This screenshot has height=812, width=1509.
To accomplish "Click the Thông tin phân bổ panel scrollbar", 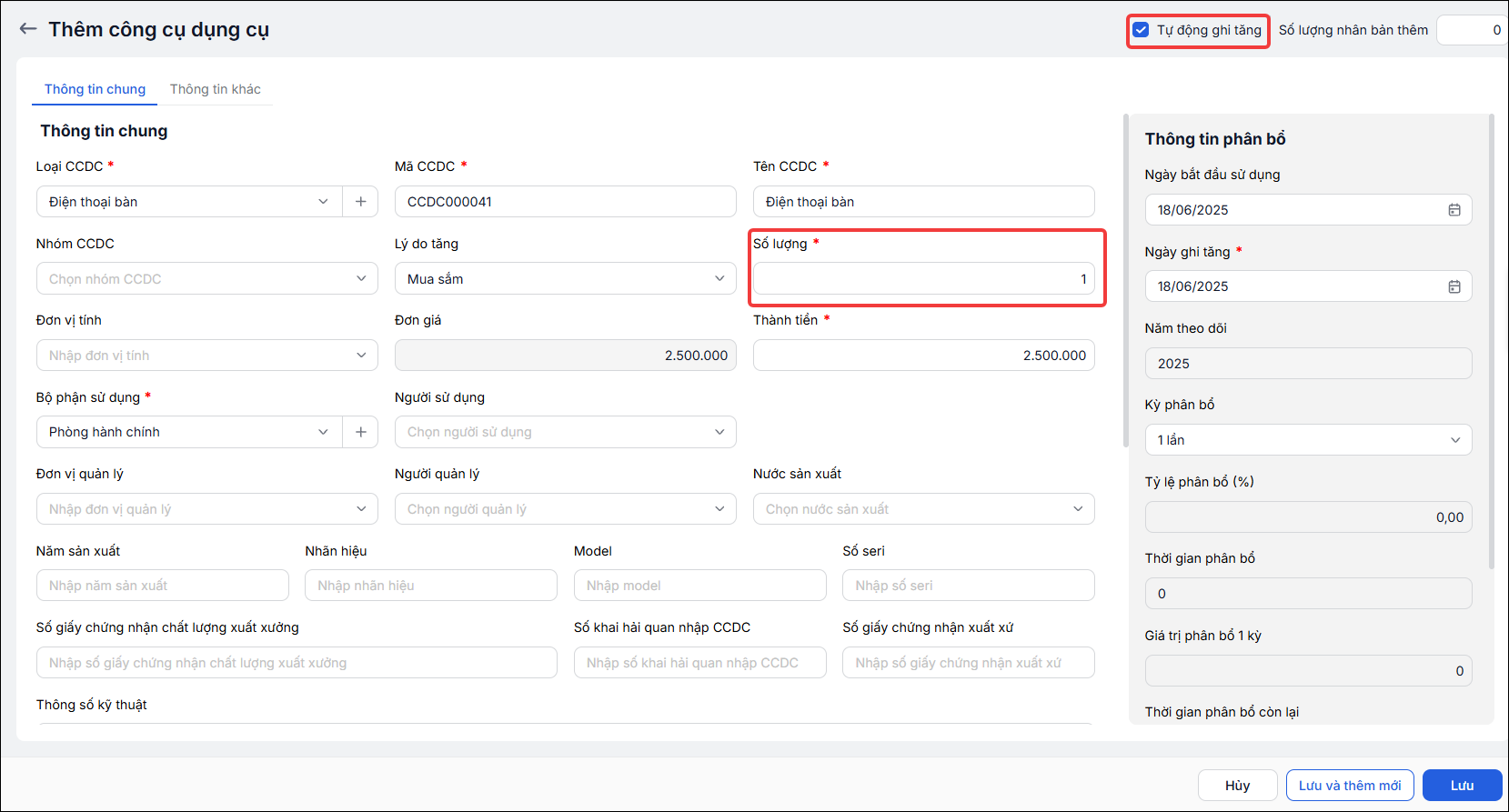I will 1492,341.
